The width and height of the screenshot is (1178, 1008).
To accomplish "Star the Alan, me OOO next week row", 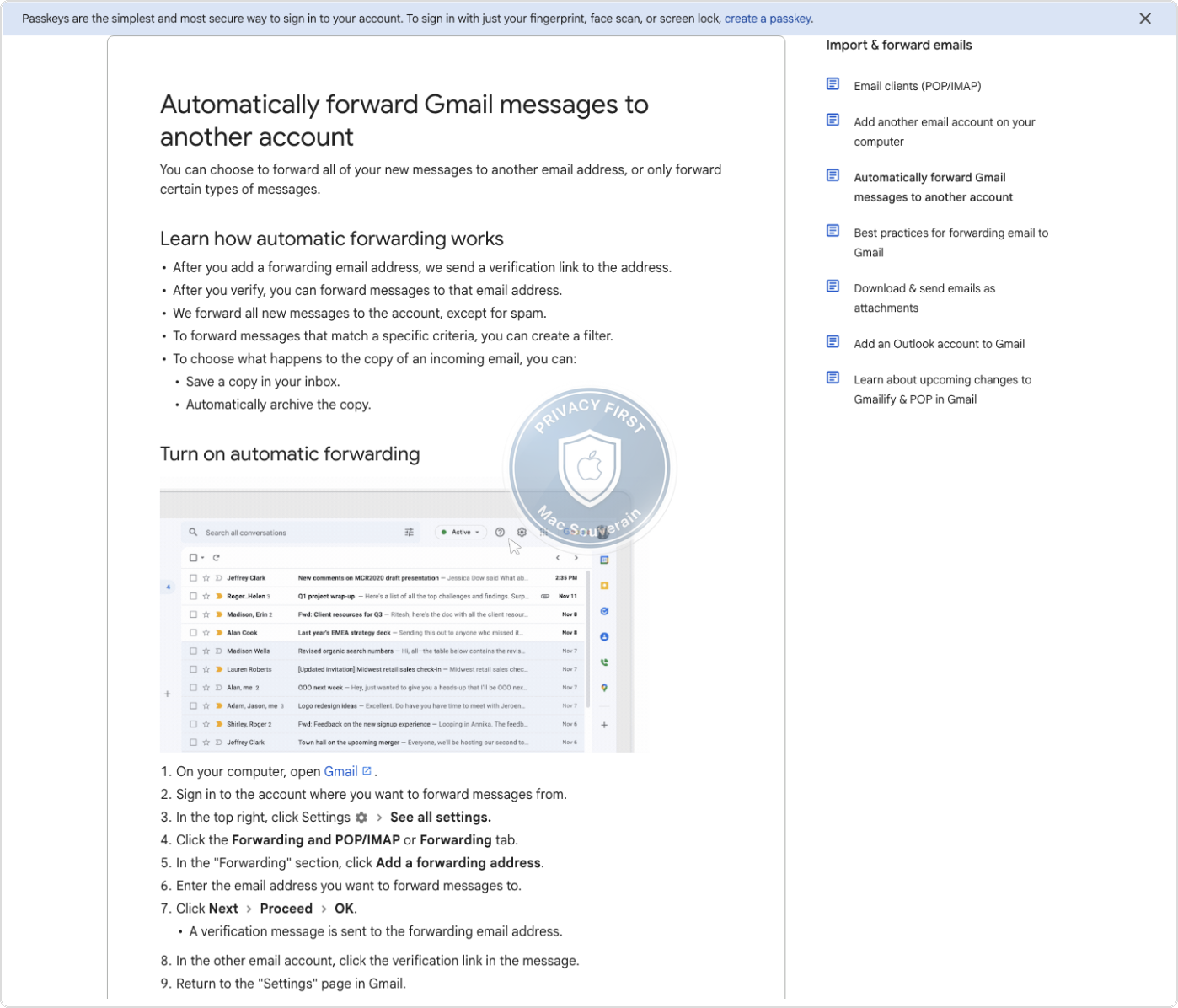I will 206,687.
